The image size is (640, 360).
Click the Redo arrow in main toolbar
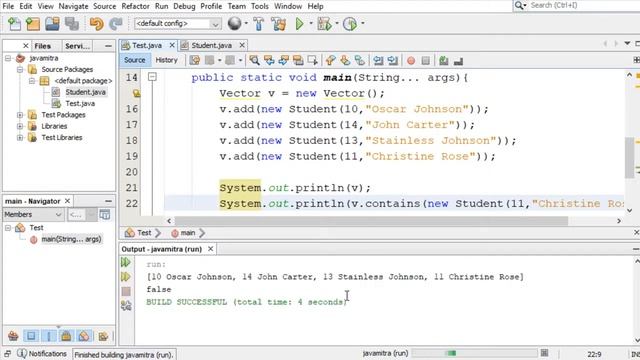[116, 24]
